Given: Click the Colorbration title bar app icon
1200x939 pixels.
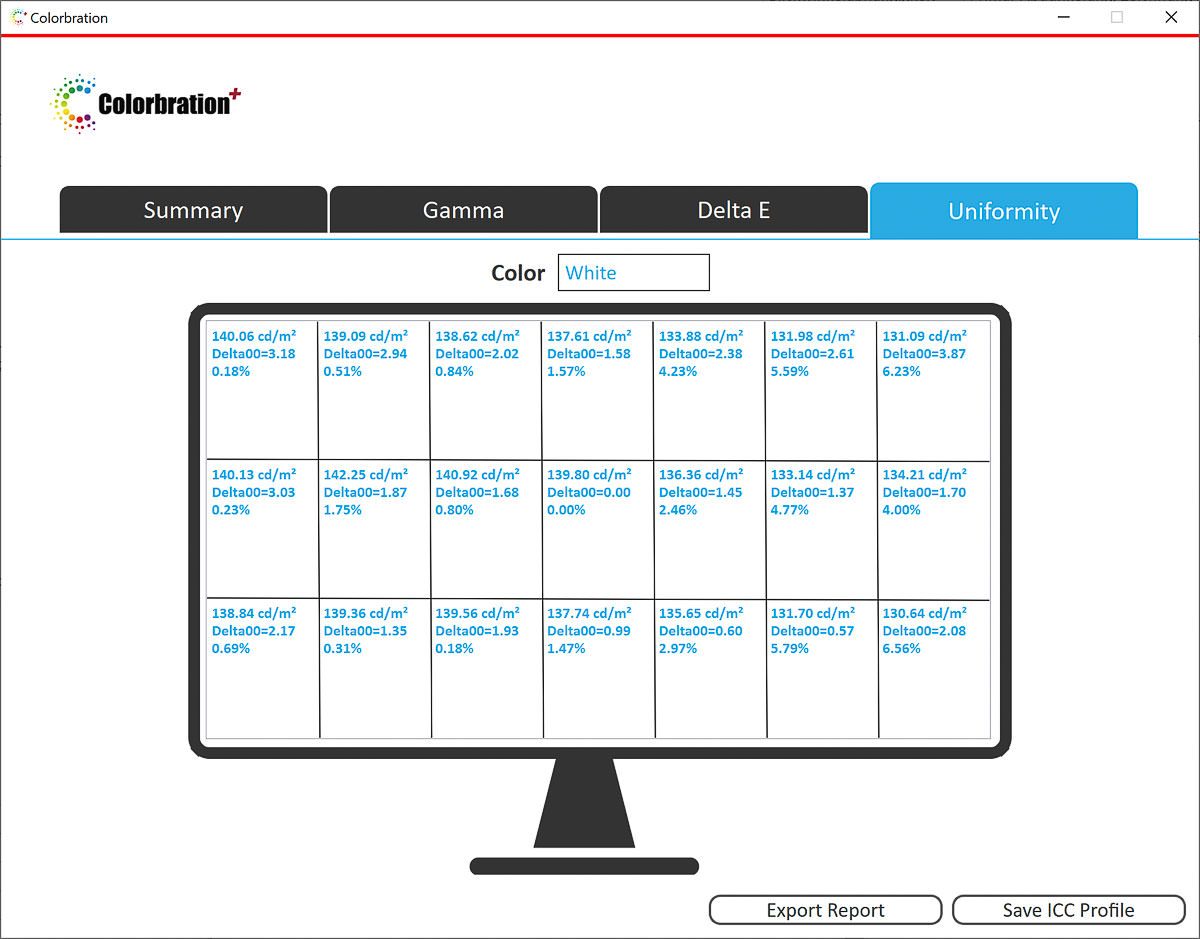Looking at the screenshot, I should (16, 17).
